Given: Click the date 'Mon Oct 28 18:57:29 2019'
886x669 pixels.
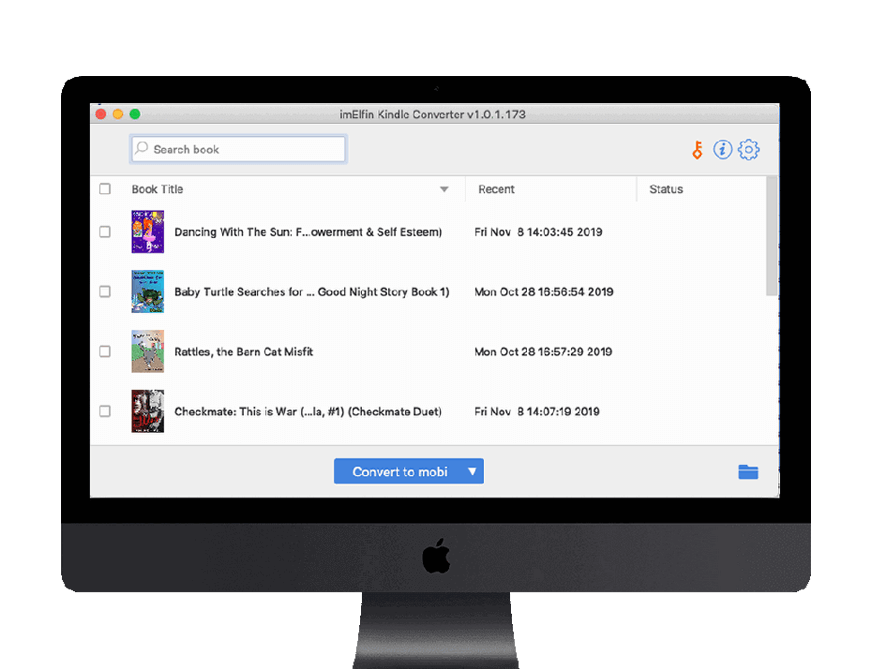Looking at the screenshot, I should point(543,352).
